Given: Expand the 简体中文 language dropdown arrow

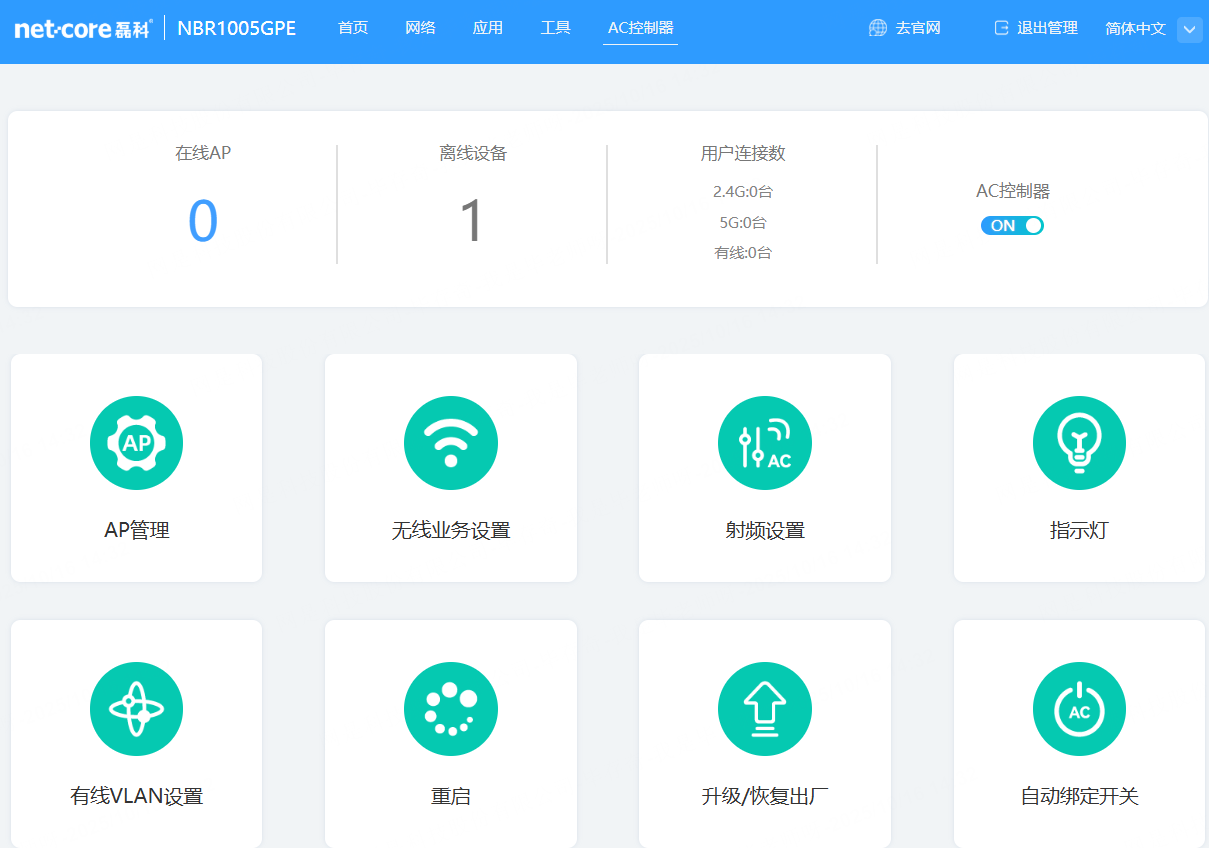Looking at the screenshot, I should click(x=1189, y=29).
